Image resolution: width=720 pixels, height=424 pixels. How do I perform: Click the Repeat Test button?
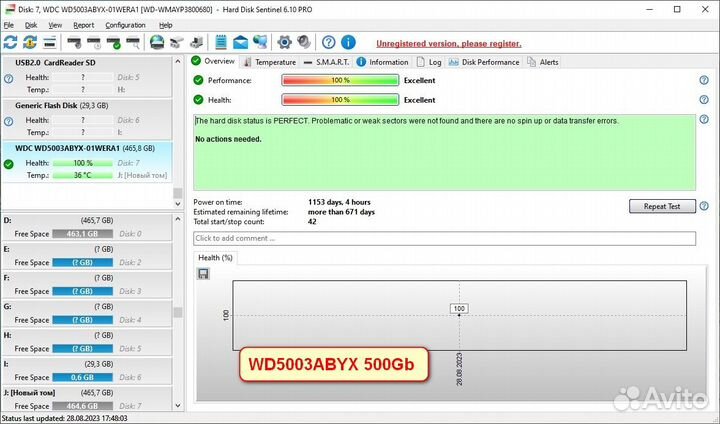[x=662, y=206]
